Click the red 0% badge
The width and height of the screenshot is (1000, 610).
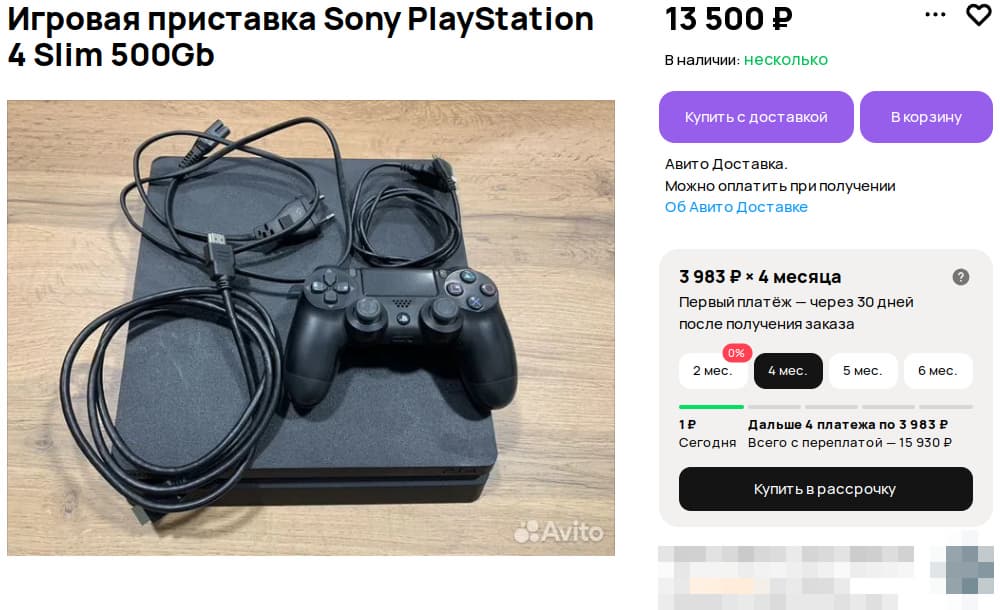(x=736, y=353)
